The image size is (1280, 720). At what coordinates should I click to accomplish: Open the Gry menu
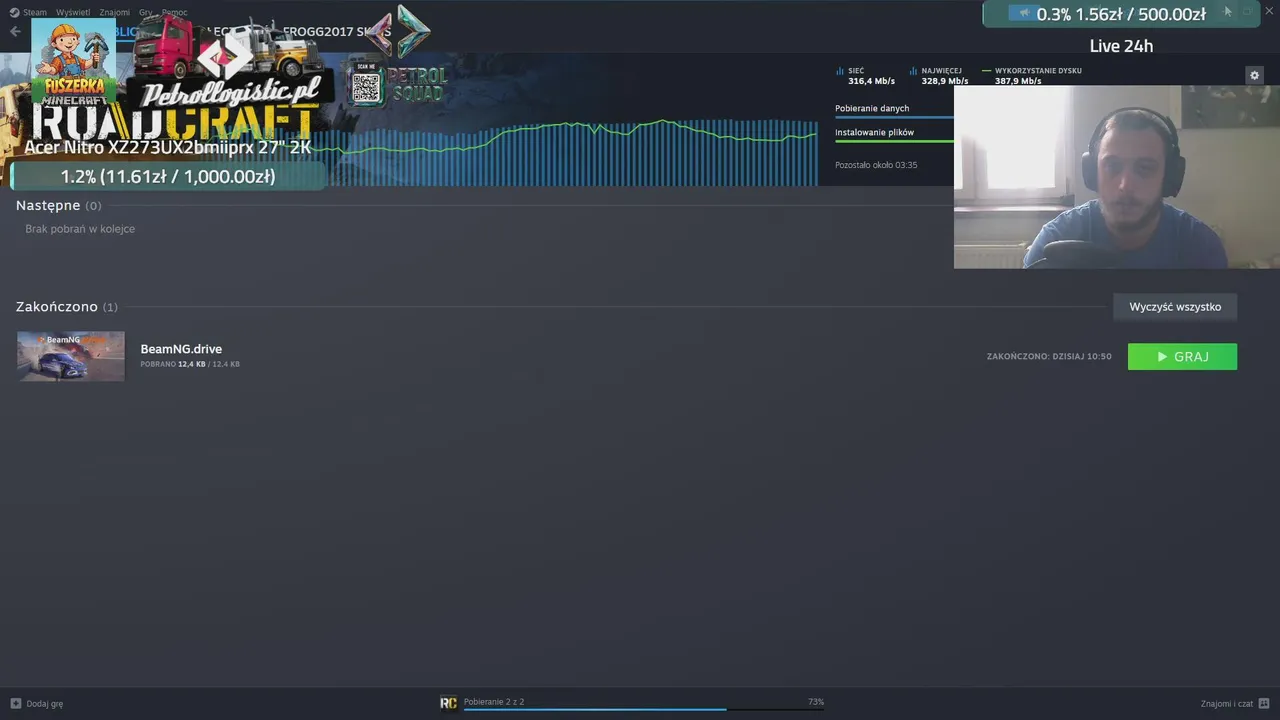pos(146,13)
